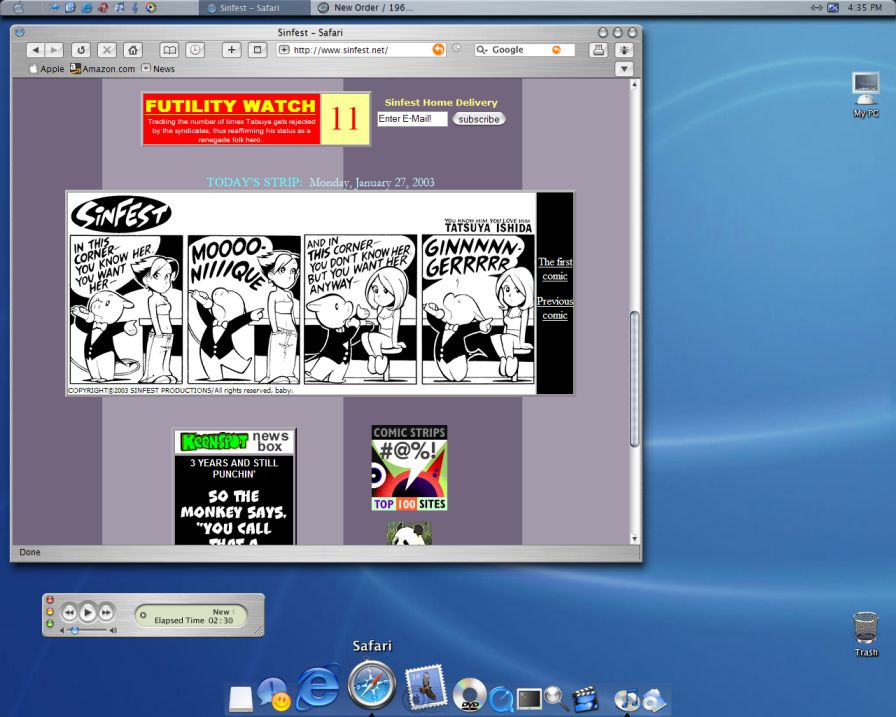Image resolution: width=896 pixels, height=717 pixels.
Task: Reload the Sinfest page
Action: 81,50
